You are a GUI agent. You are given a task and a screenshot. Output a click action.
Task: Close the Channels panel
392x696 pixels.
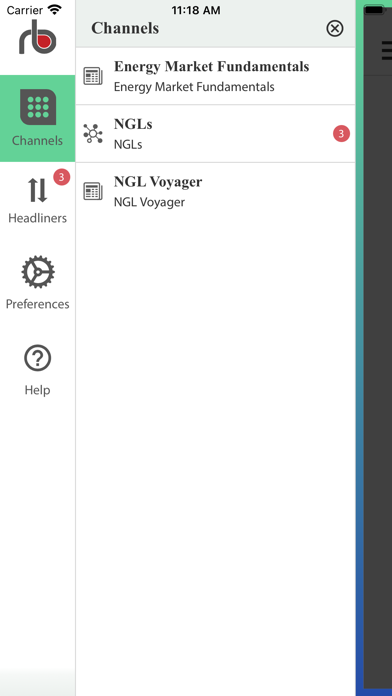(335, 28)
